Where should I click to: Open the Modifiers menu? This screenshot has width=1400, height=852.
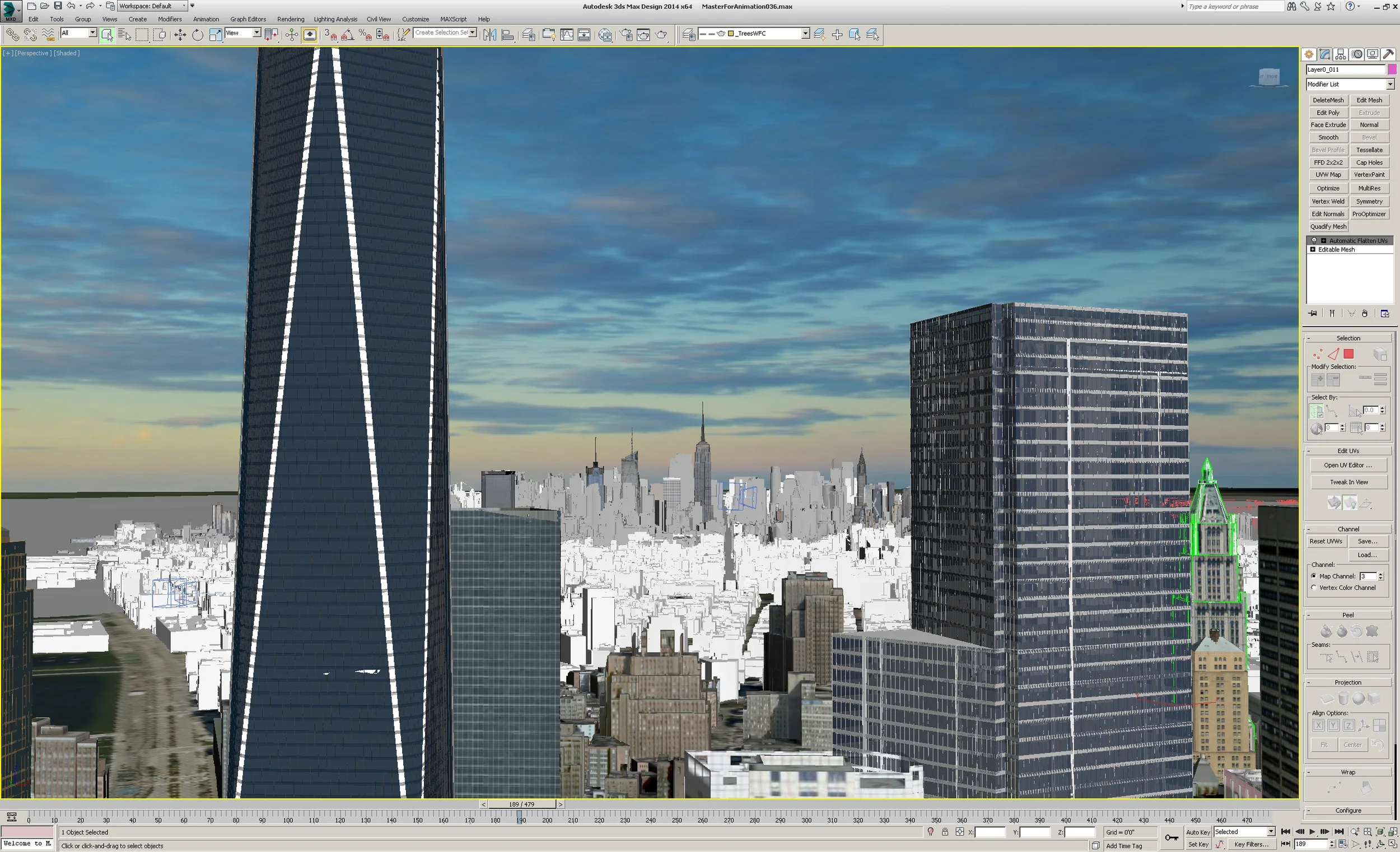[x=170, y=18]
